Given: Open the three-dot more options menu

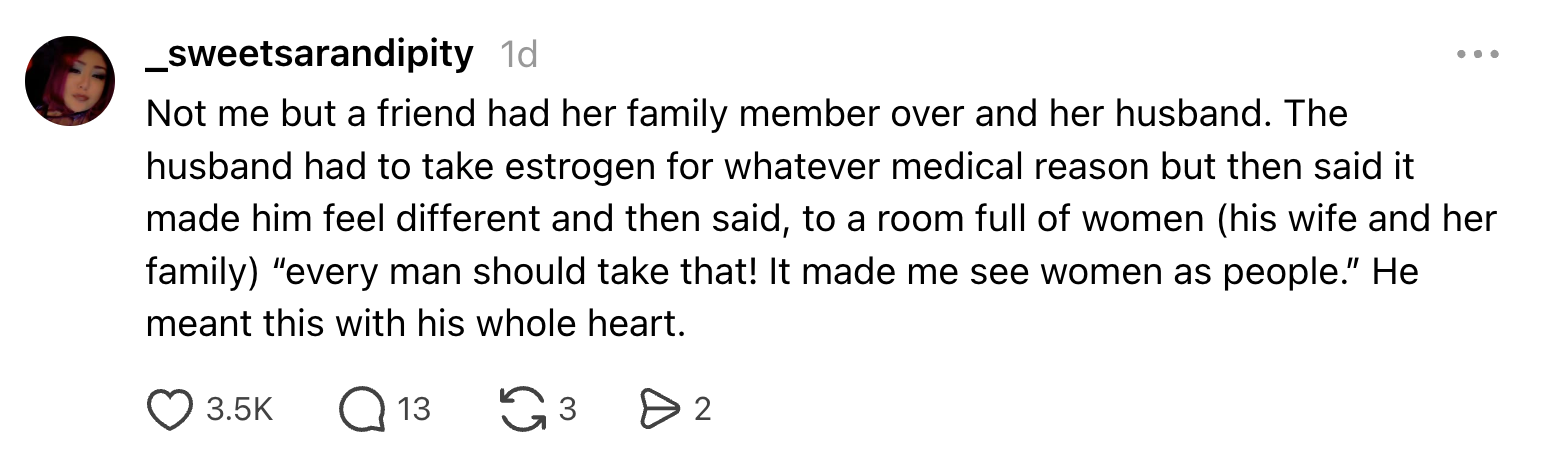Looking at the screenshot, I should [x=1476, y=54].
